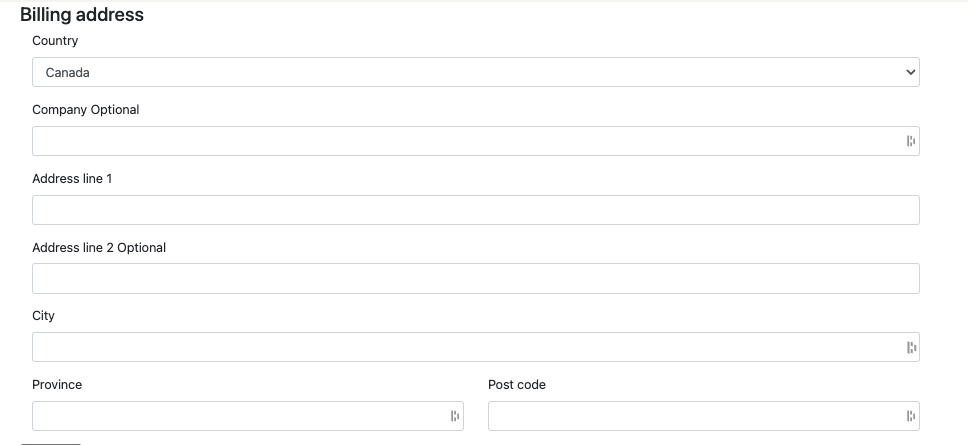Open the Country dropdown showing Canada
This screenshot has height=445, width=968.
pos(475,72)
